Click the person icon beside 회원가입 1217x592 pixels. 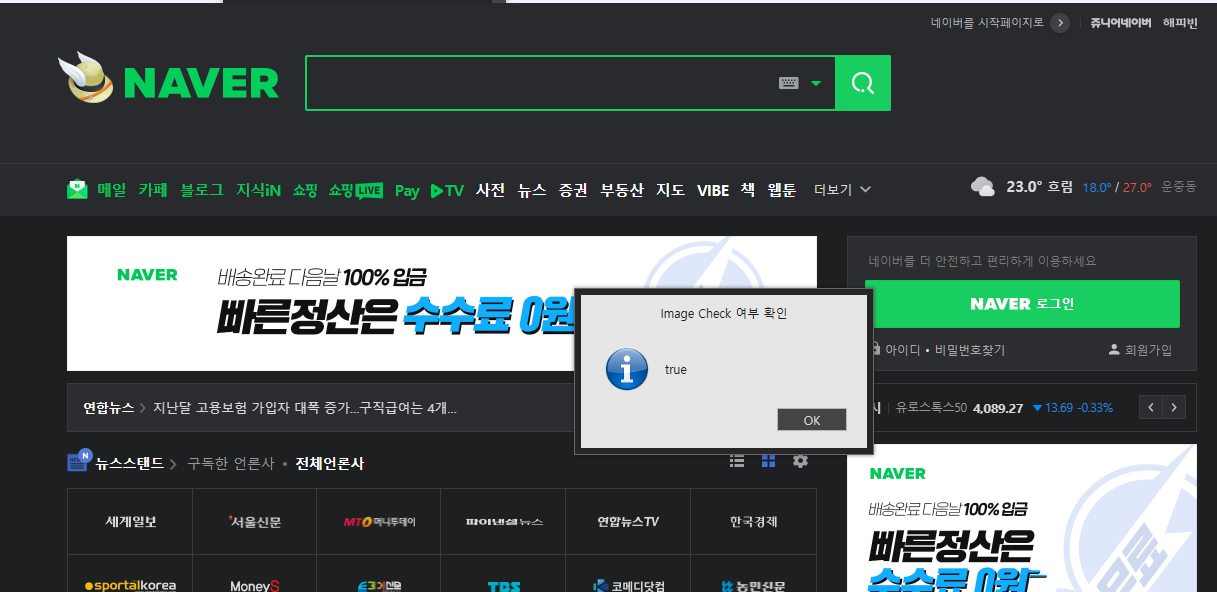pos(1114,350)
